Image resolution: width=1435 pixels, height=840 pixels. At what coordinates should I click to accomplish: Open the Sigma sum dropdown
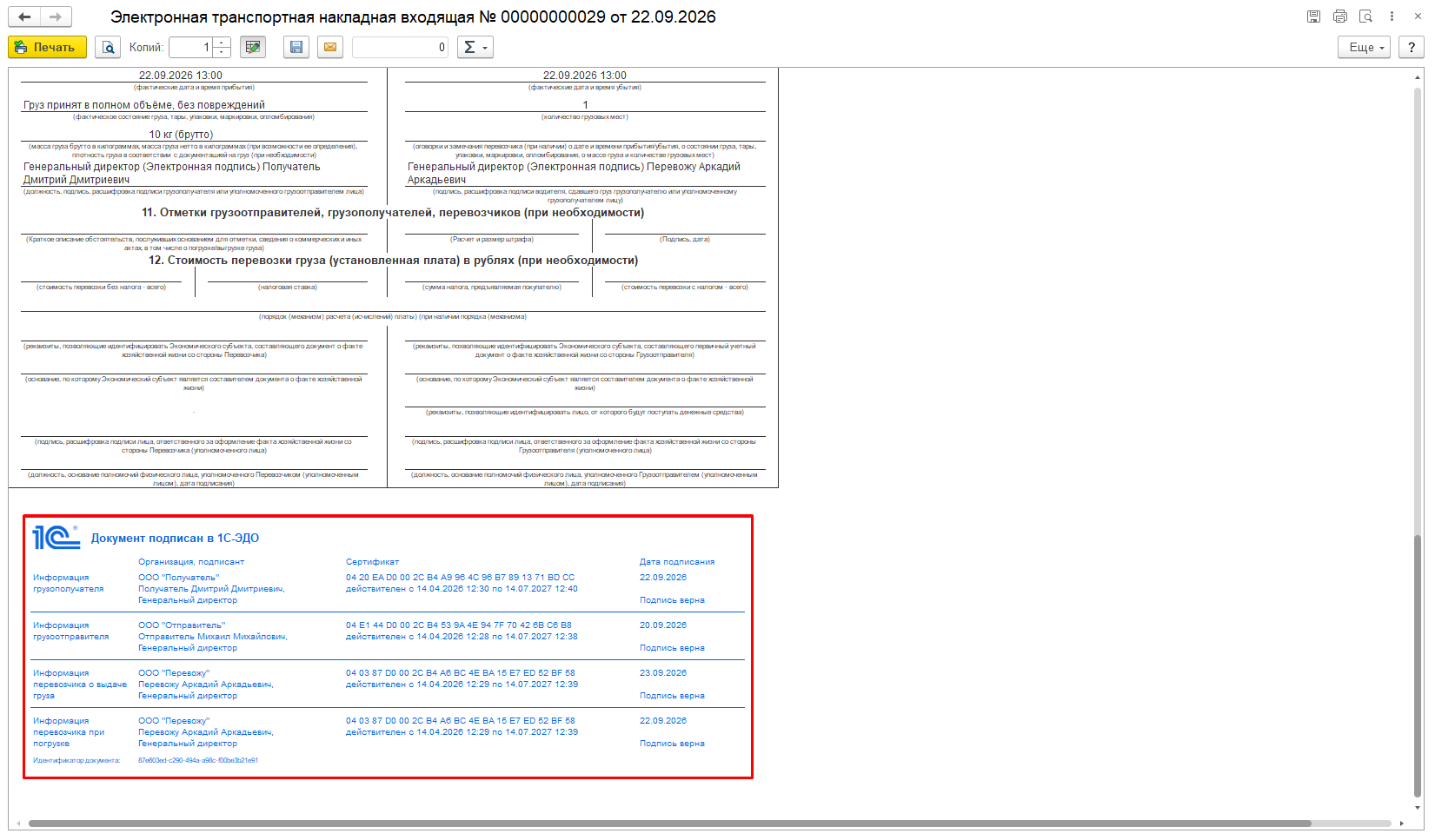(475, 47)
